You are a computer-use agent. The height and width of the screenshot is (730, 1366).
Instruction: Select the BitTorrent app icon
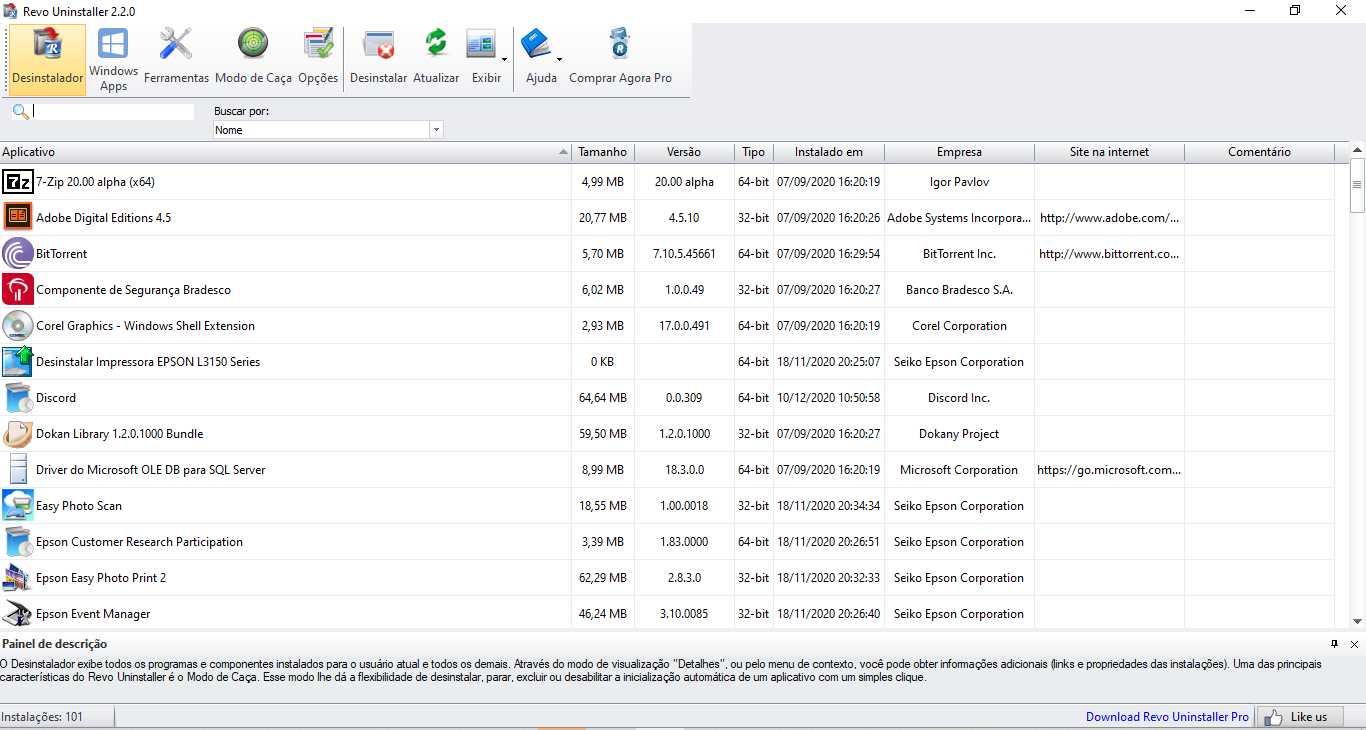(x=18, y=254)
